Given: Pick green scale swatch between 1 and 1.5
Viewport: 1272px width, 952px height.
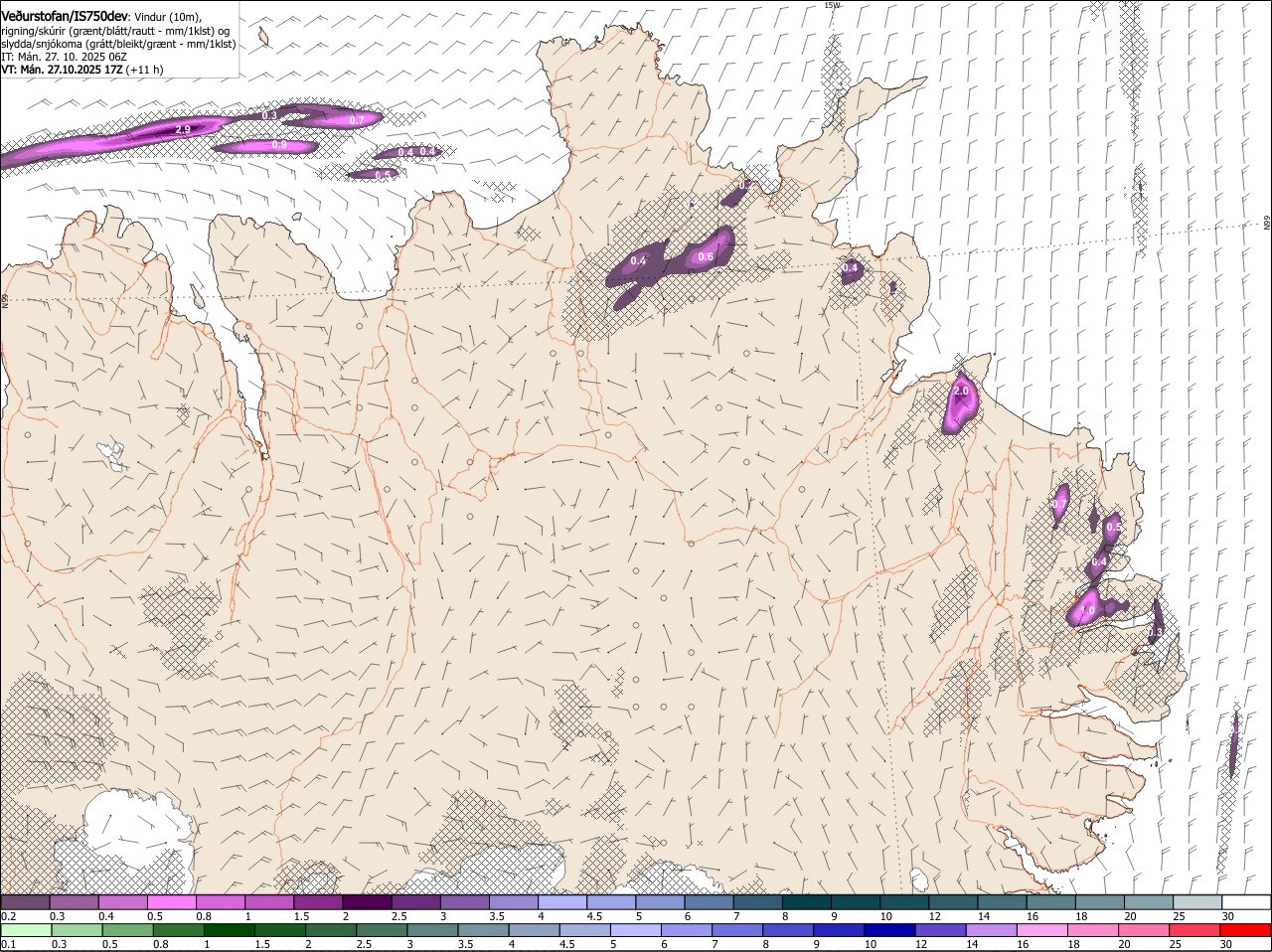Looking at the screenshot, I should pyautogui.click(x=230, y=930).
